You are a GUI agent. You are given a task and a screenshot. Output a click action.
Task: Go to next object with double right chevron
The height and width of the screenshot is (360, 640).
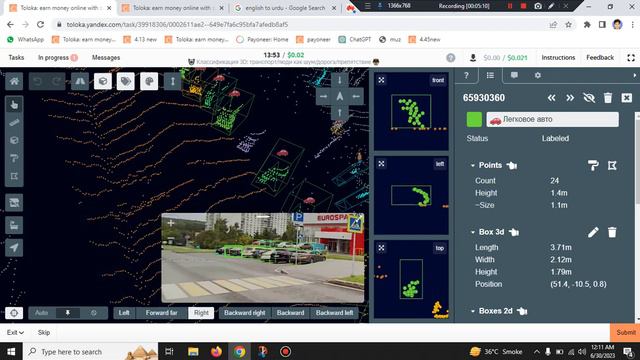570,98
